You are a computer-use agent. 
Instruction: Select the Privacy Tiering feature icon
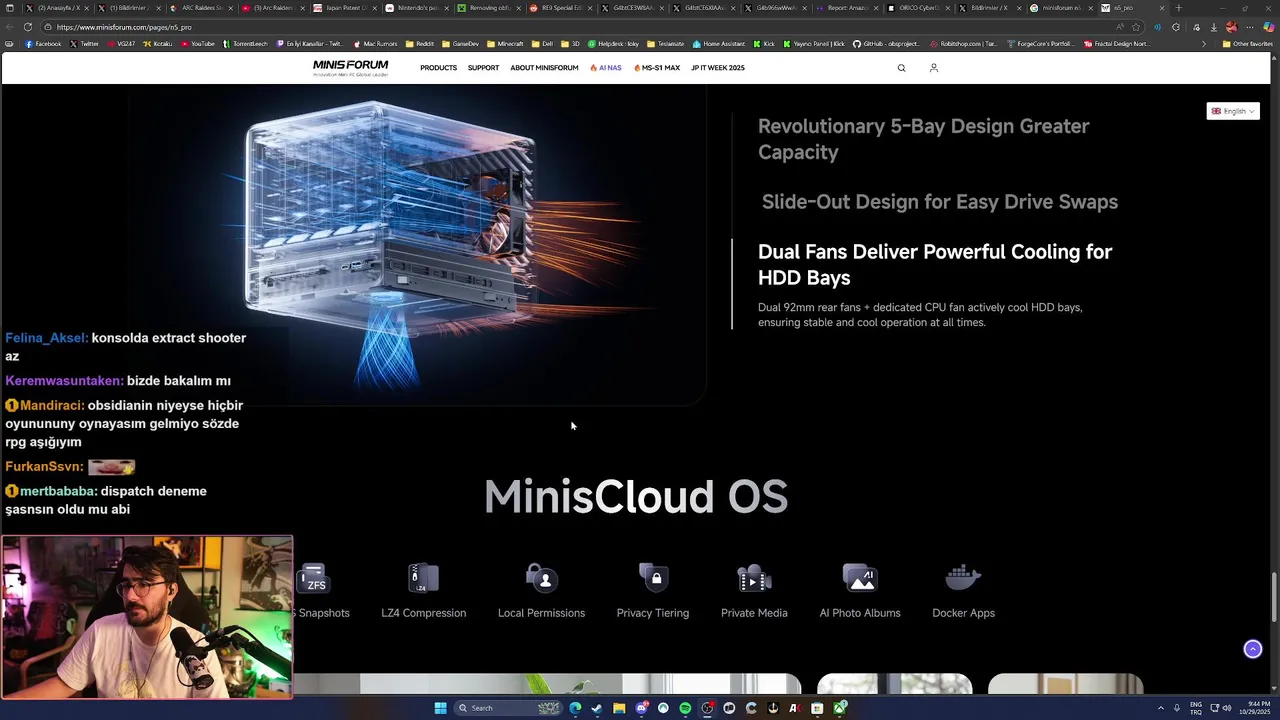[653, 578]
